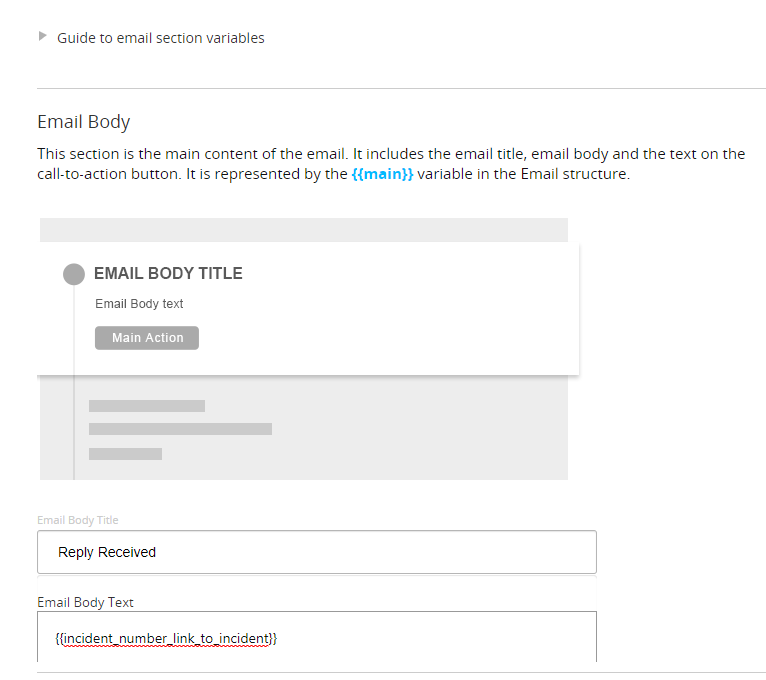Open the Guide to email section variables text
Image resolution: width=766 pixels, height=680 pixels.
(161, 38)
